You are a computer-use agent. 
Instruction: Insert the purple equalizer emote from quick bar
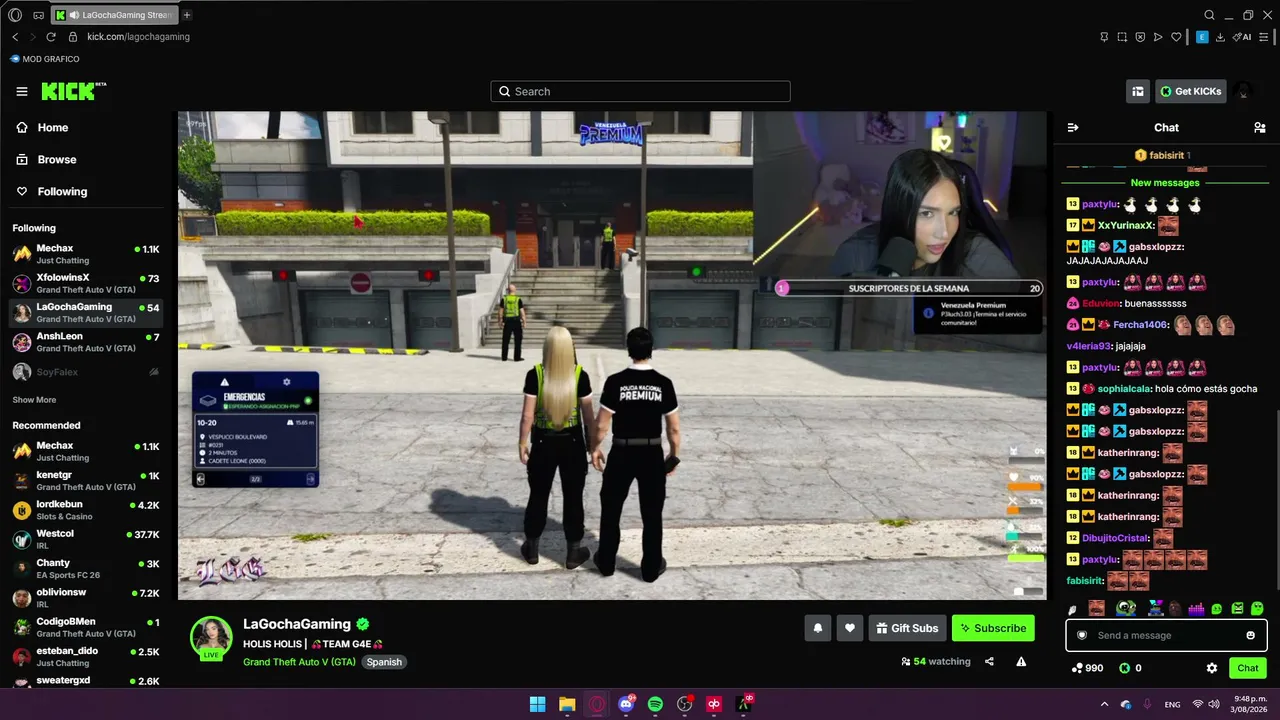pyautogui.click(x=1196, y=608)
